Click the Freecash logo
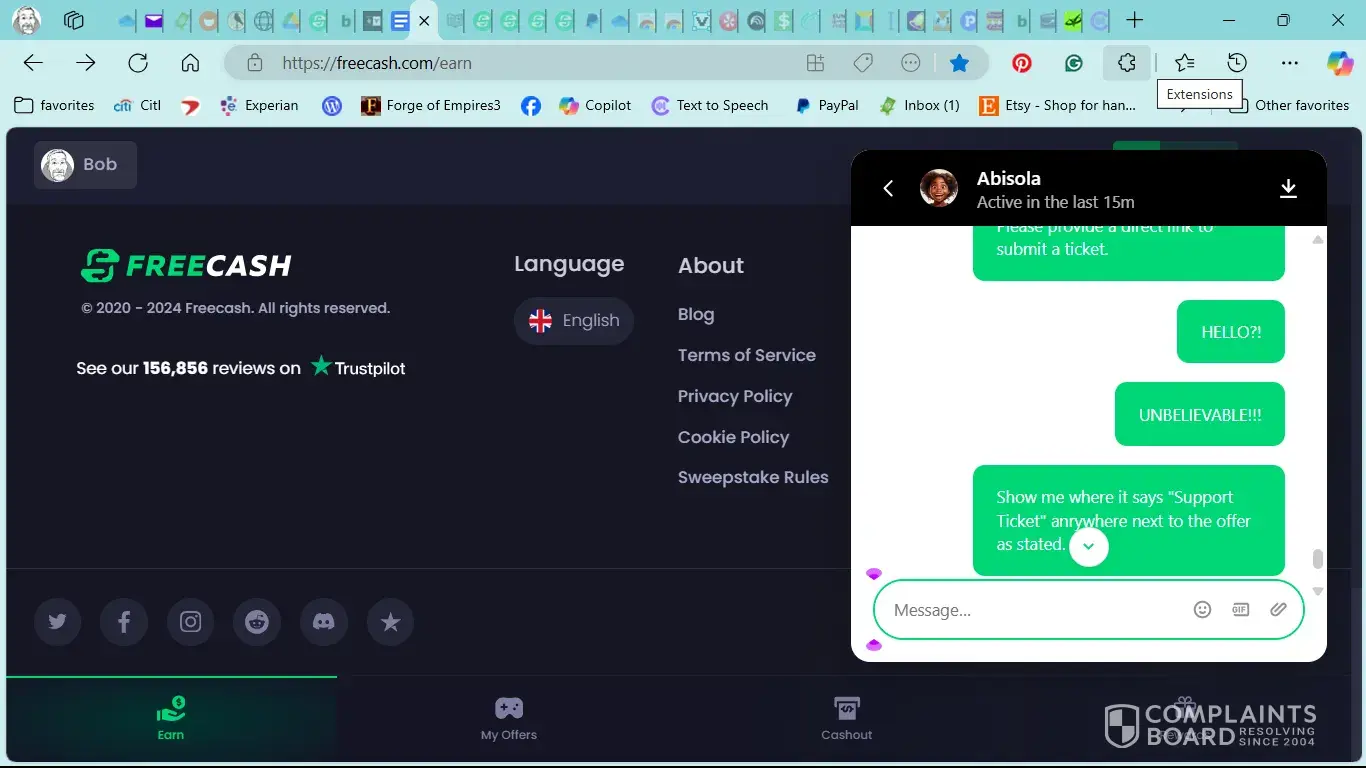Viewport: 1366px width, 768px height. pos(186,265)
